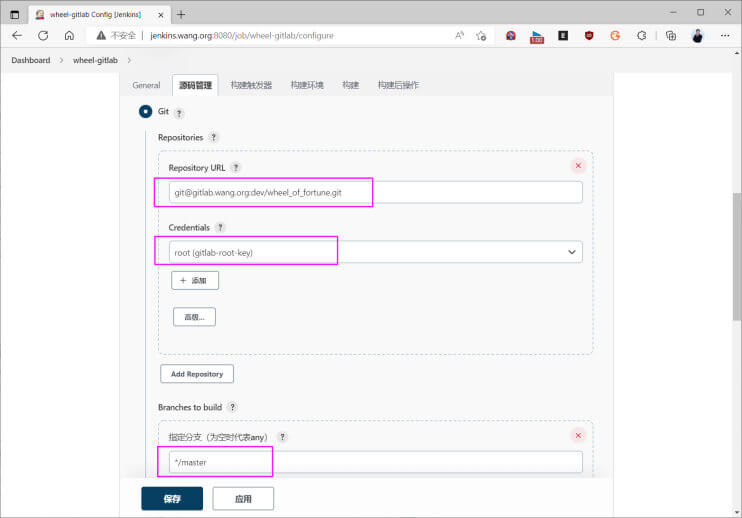Click the red shield extension icon

coord(589,35)
